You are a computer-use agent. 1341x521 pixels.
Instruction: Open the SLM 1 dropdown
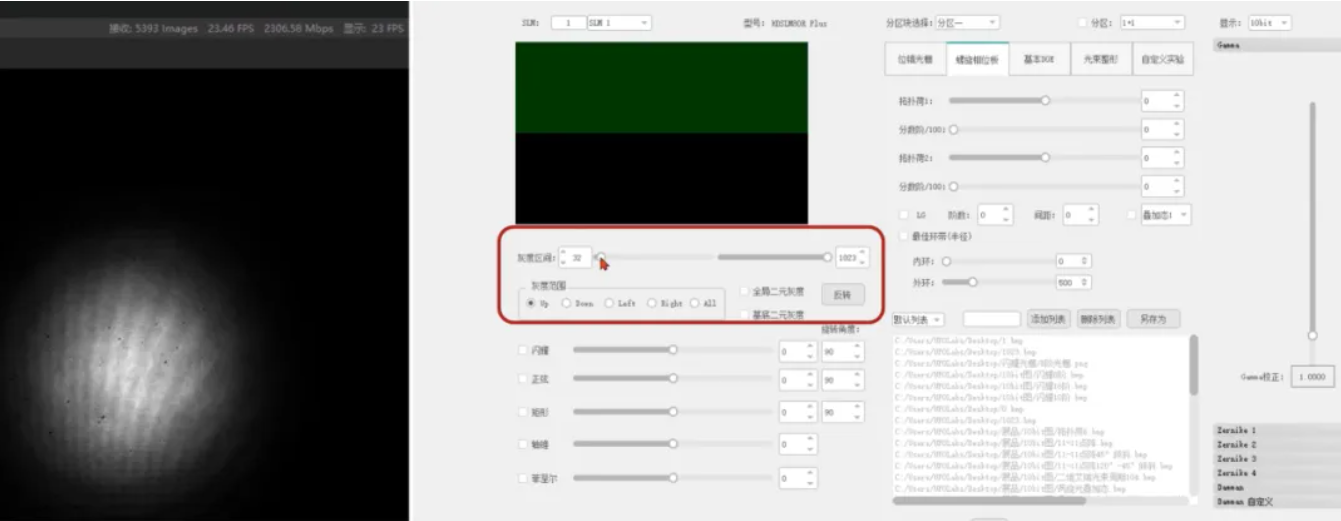[x=618, y=22]
